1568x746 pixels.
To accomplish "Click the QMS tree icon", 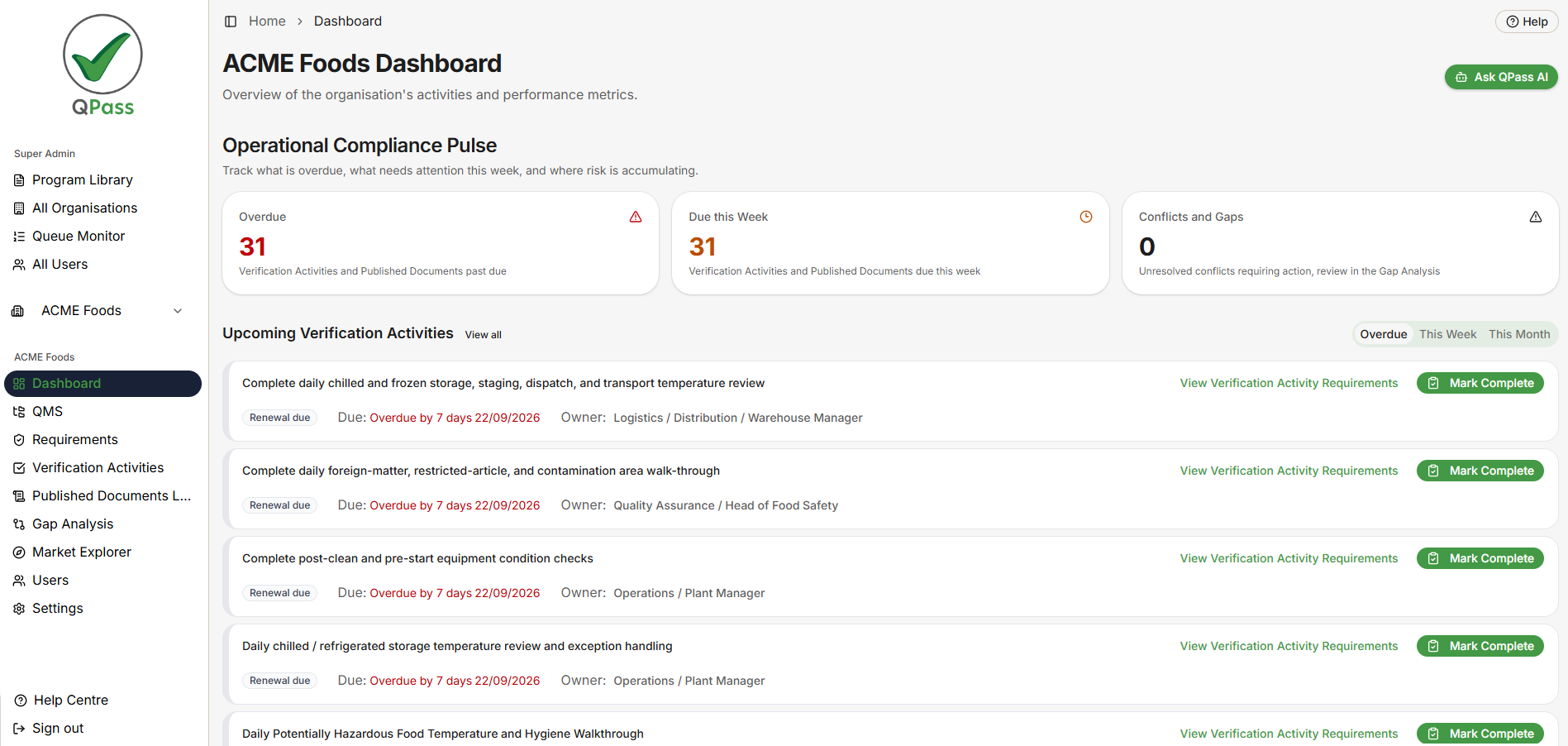I will [x=19, y=412].
